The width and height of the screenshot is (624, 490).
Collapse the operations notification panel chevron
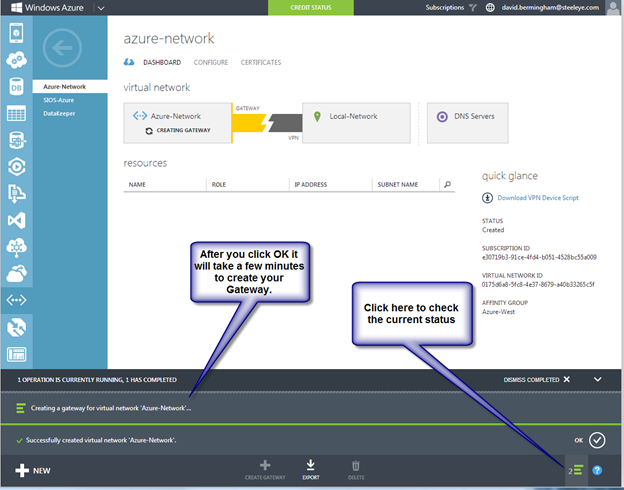(598, 380)
